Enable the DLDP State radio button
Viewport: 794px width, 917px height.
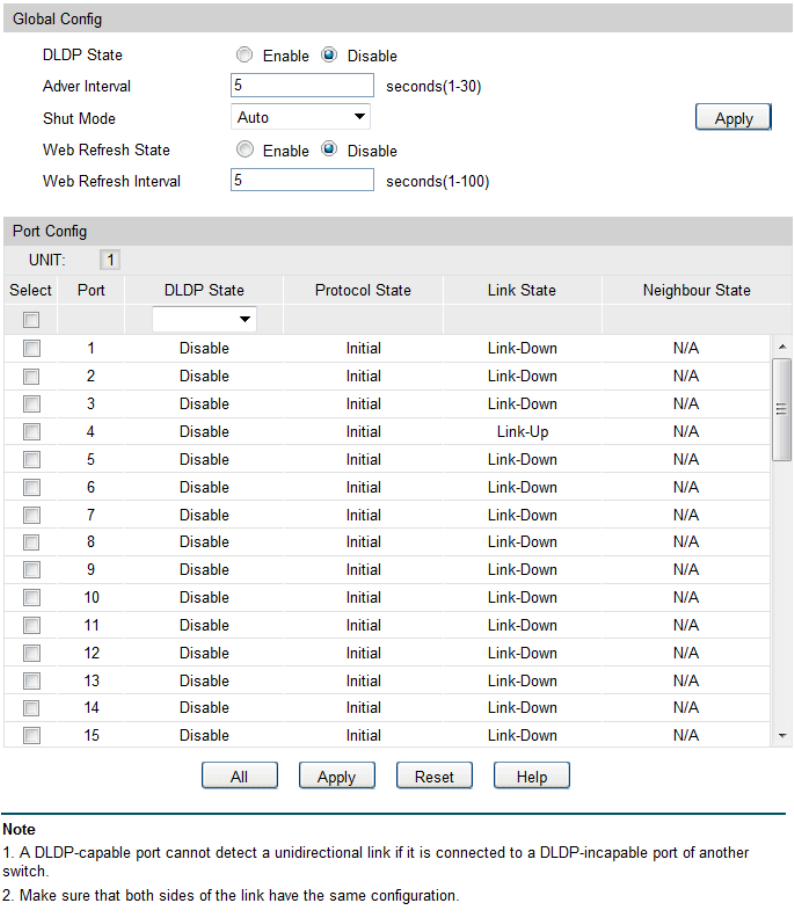pyautogui.click(x=244, y=55)
